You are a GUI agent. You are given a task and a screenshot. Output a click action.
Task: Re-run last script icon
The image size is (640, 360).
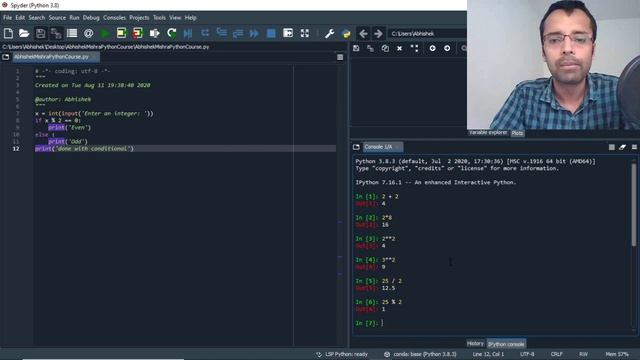pyautogui.click(x=171, y=33)
